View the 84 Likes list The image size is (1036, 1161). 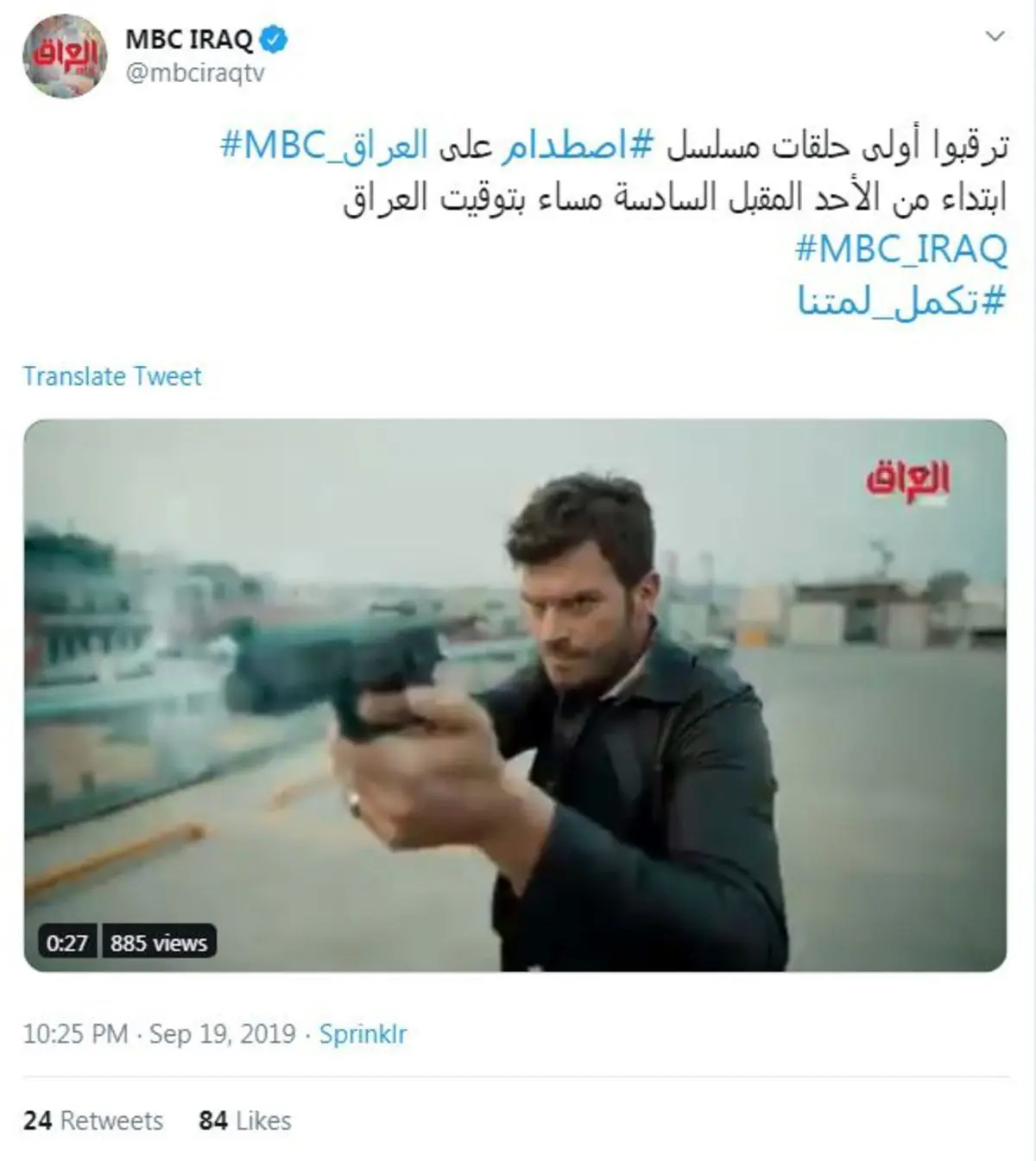(x=245, y=1120)
